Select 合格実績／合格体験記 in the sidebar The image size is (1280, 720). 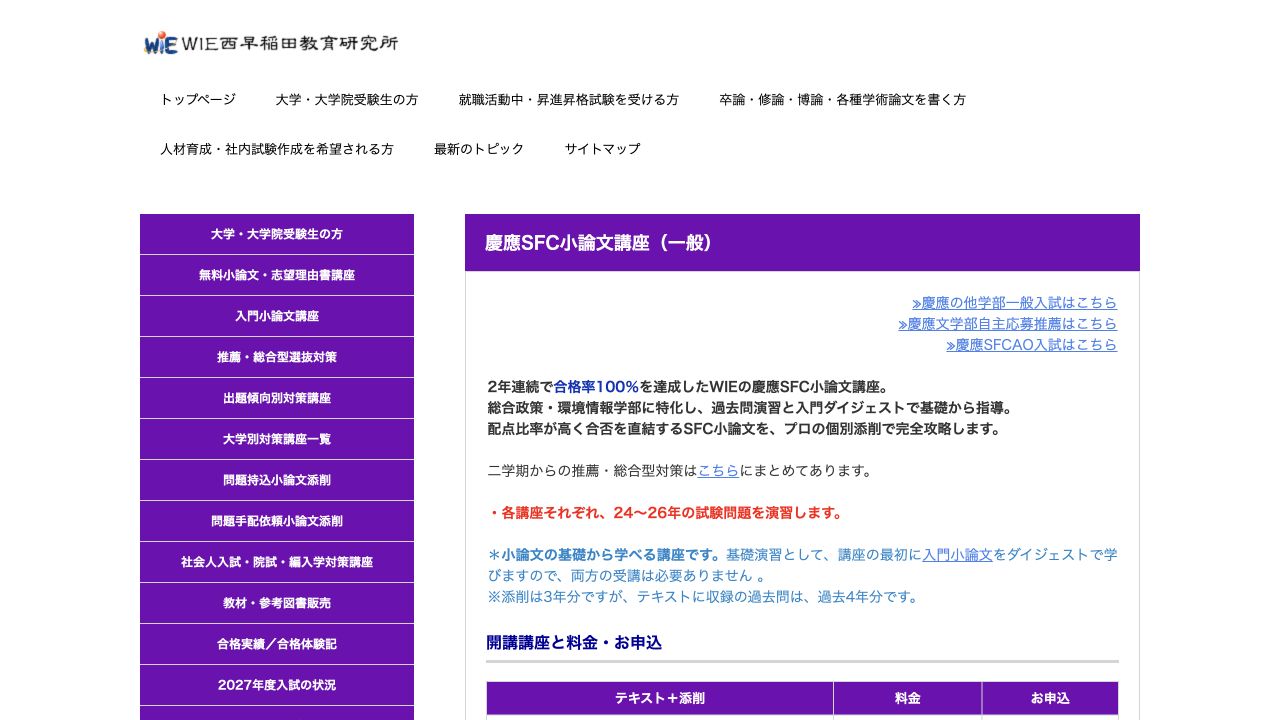click(277, 644)
